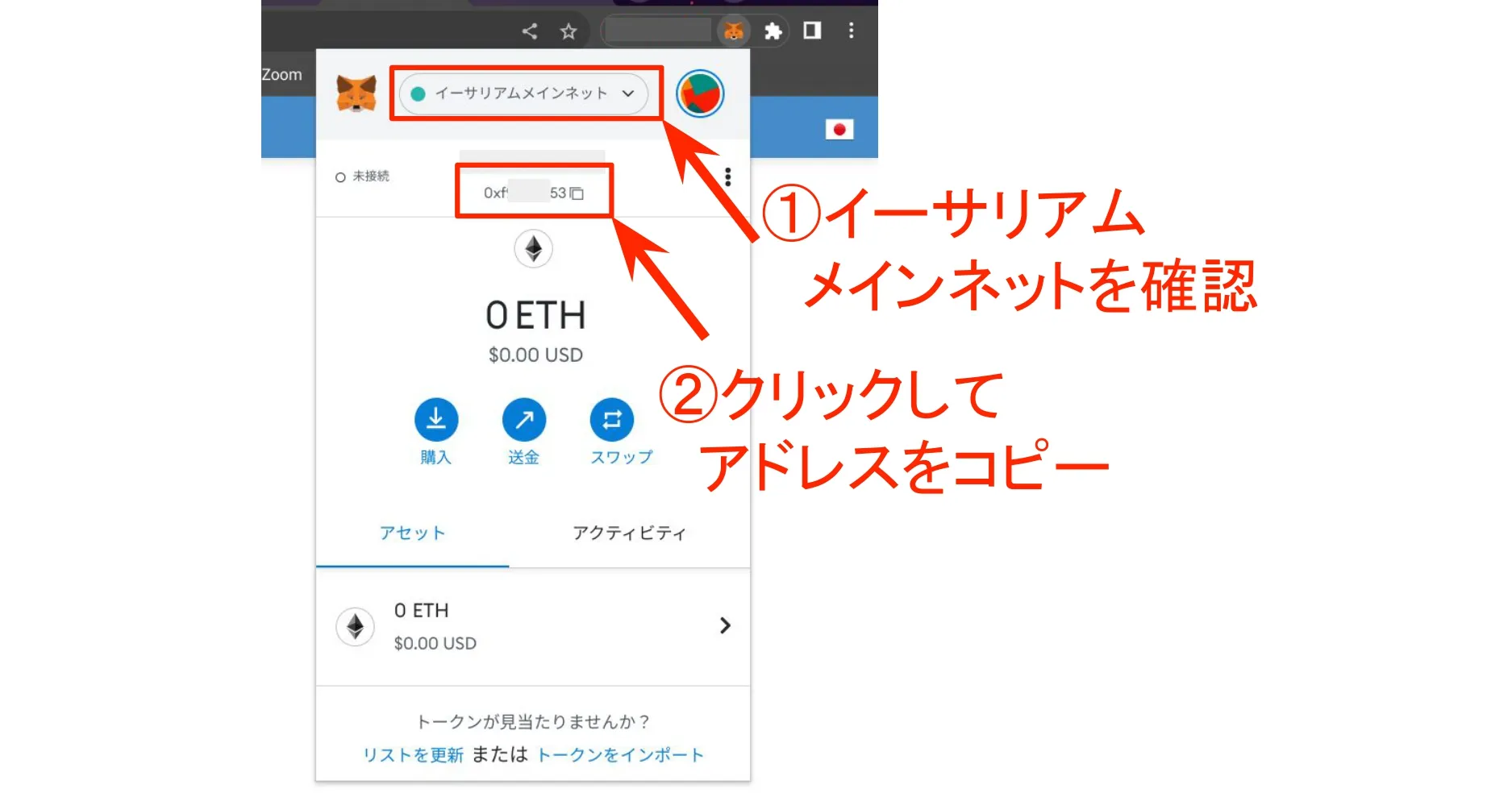Toggle the browser side panel icon

812,31
